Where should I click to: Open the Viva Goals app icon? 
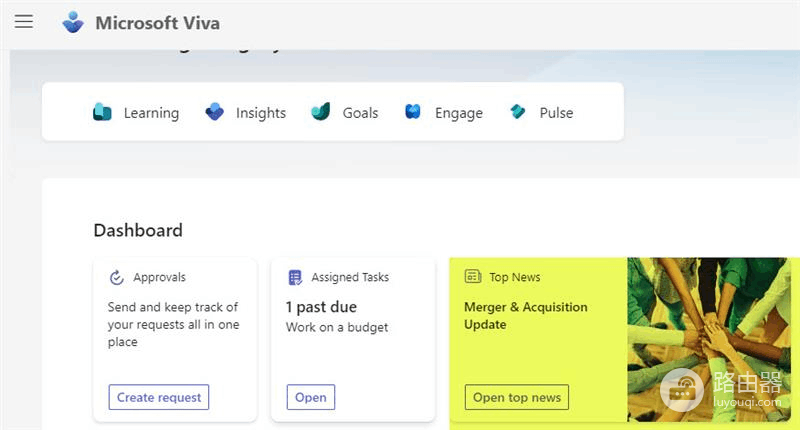point(321,112)
